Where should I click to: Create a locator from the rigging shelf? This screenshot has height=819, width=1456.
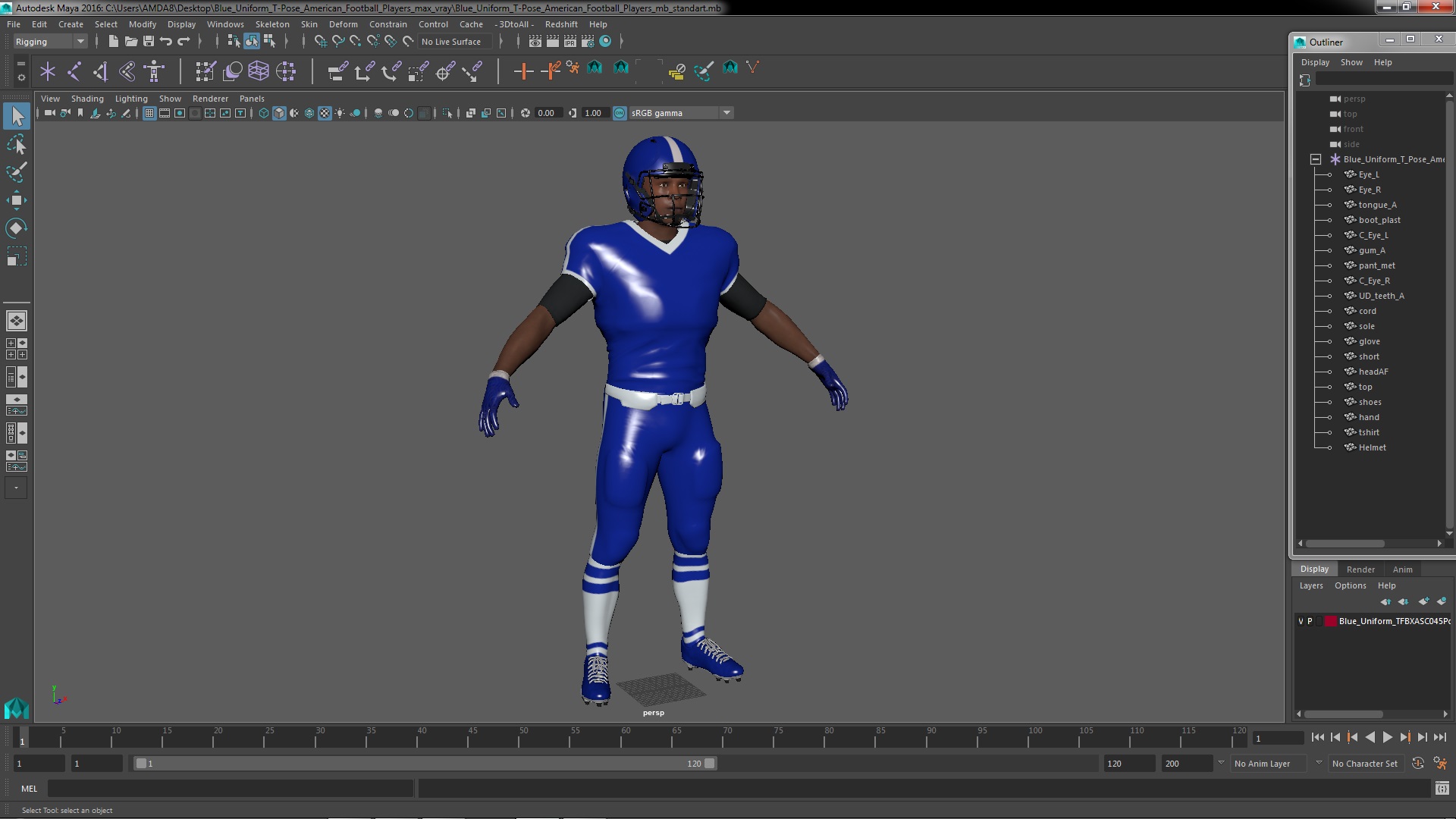click(48, 71)
